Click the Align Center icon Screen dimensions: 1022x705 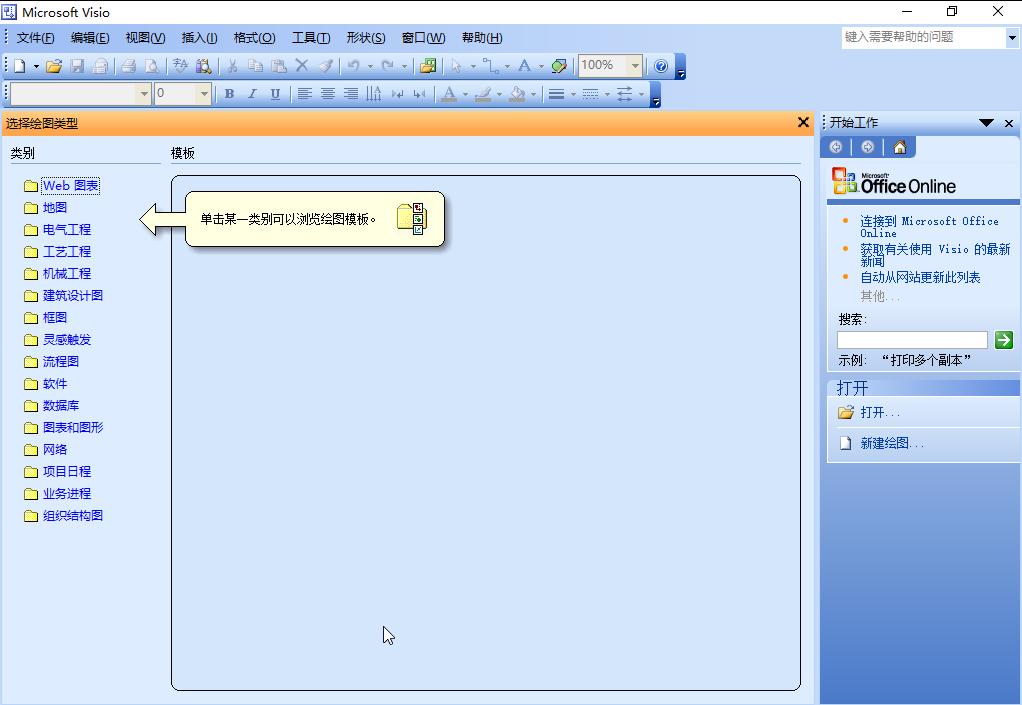point(328,94)
